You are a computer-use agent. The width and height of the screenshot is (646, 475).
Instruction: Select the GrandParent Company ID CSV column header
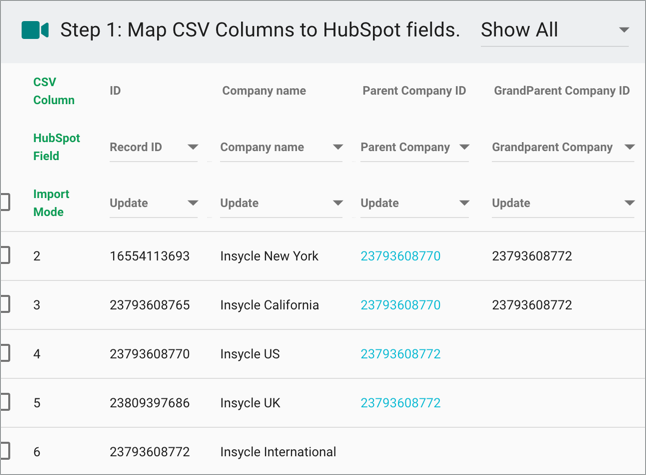tap(562, 91)
